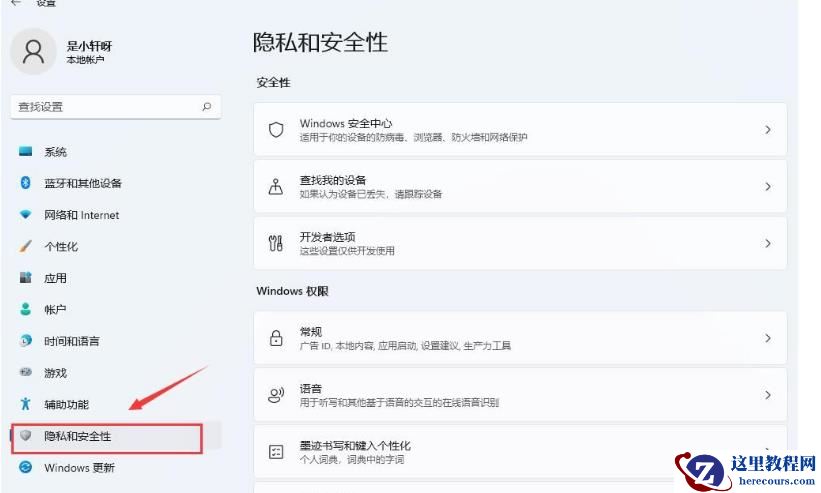This screenshot has height=493, width=821.
Task: Click the 墨迹书写和键入个性化 notepad icon
Action: coord(276,452)
